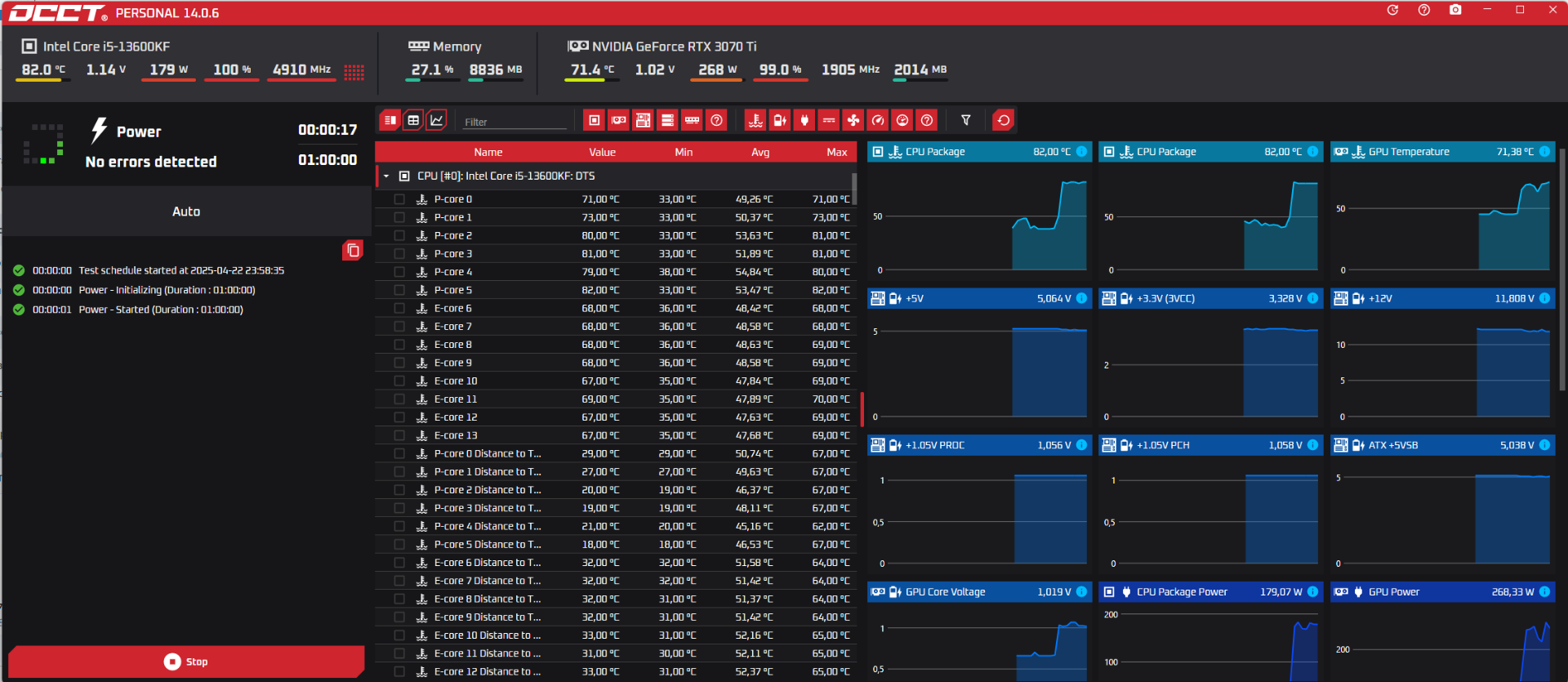Screen dimensions: 1568x682
Task: Check E-core 8 Distance to T... checkbox
Action: [x=399, y=600]
